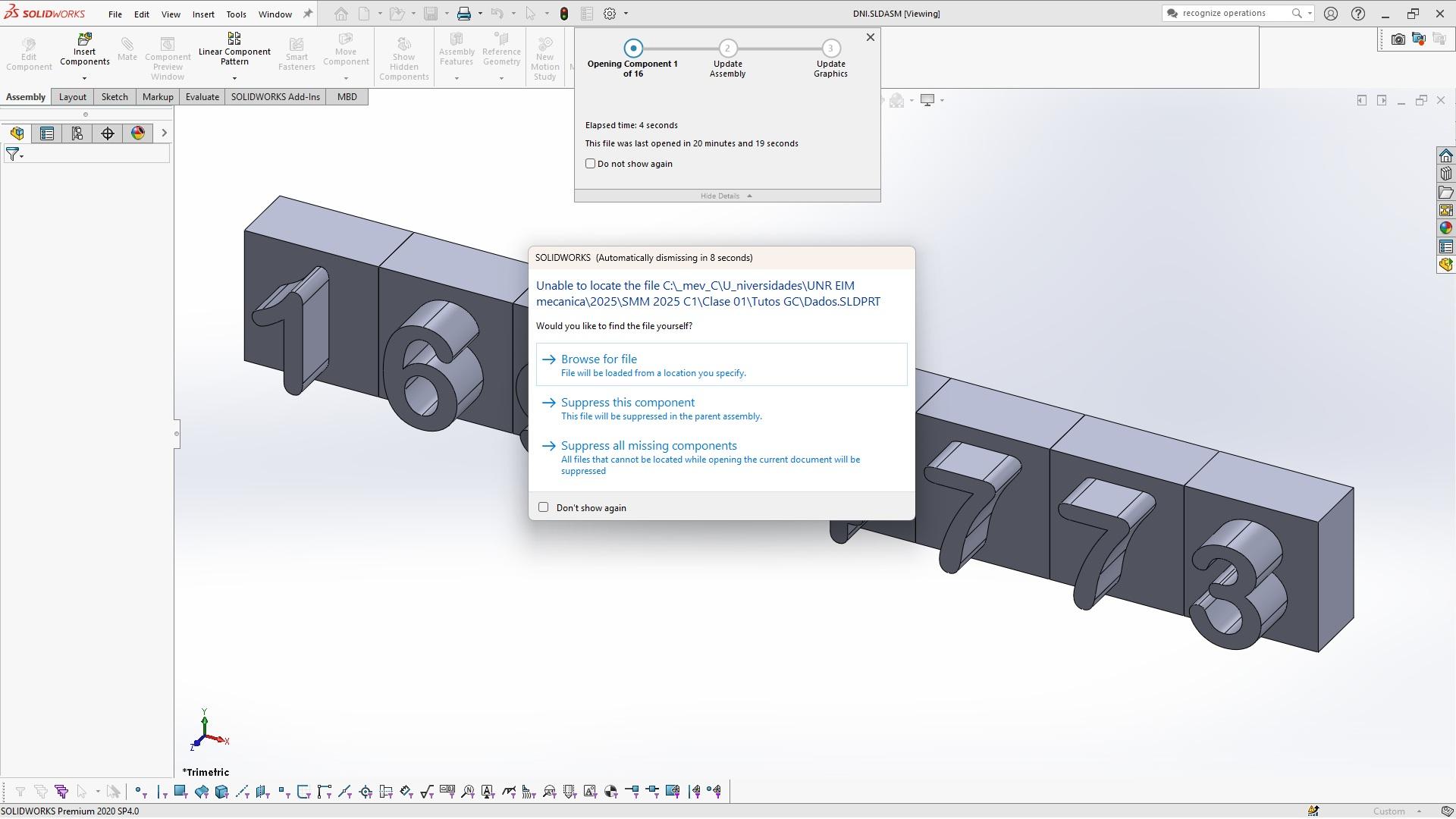Screen dimensions: 1456x819
Task: Click the Print icon
Action: click(464, 14)
